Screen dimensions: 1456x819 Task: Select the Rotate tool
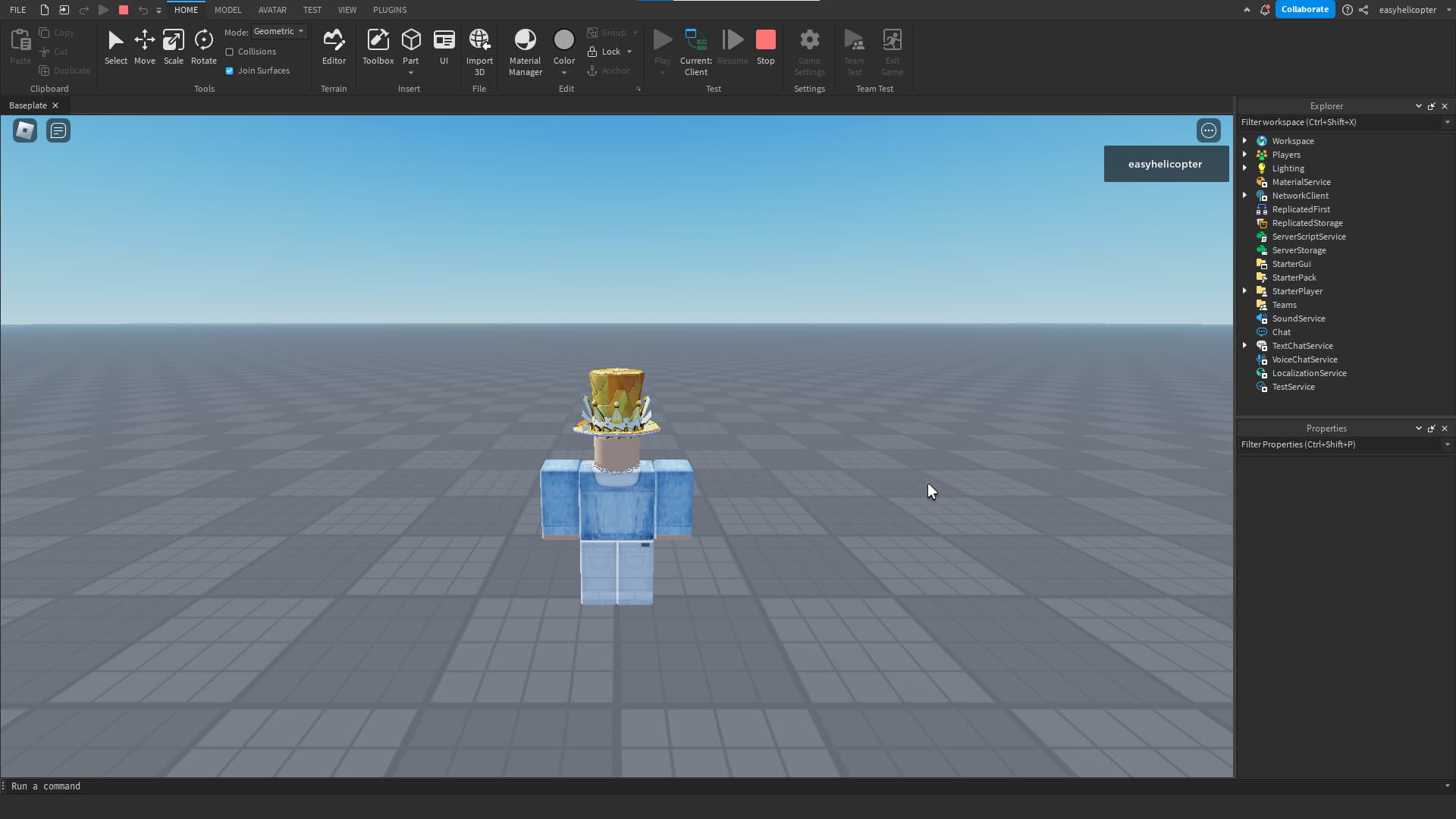(203, 46)
